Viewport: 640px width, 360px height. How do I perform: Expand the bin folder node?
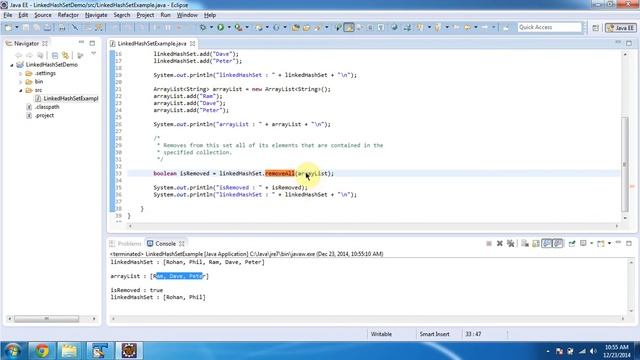[21, 82]
